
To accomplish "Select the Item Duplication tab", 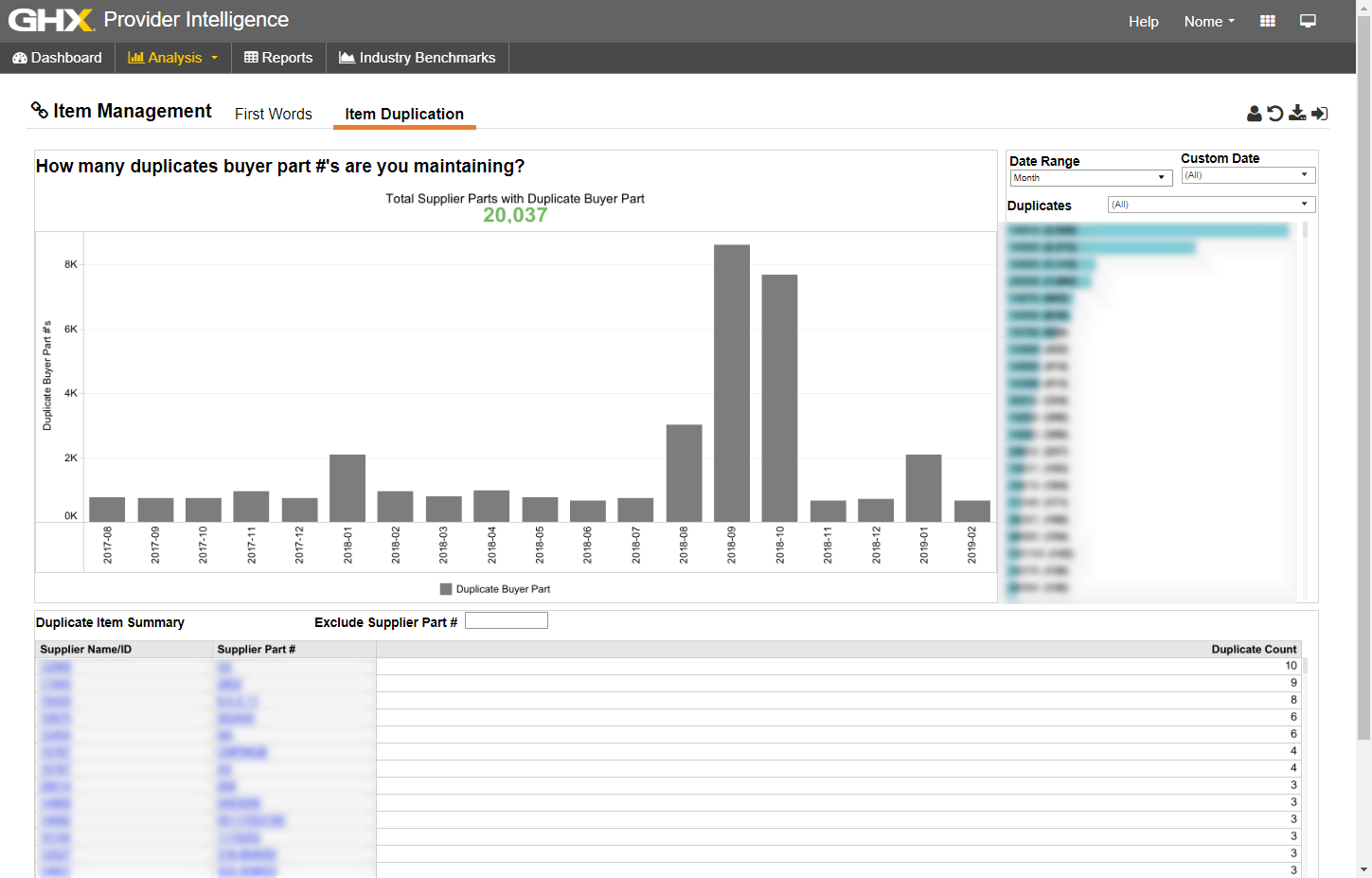I will (x=404, y=114).
